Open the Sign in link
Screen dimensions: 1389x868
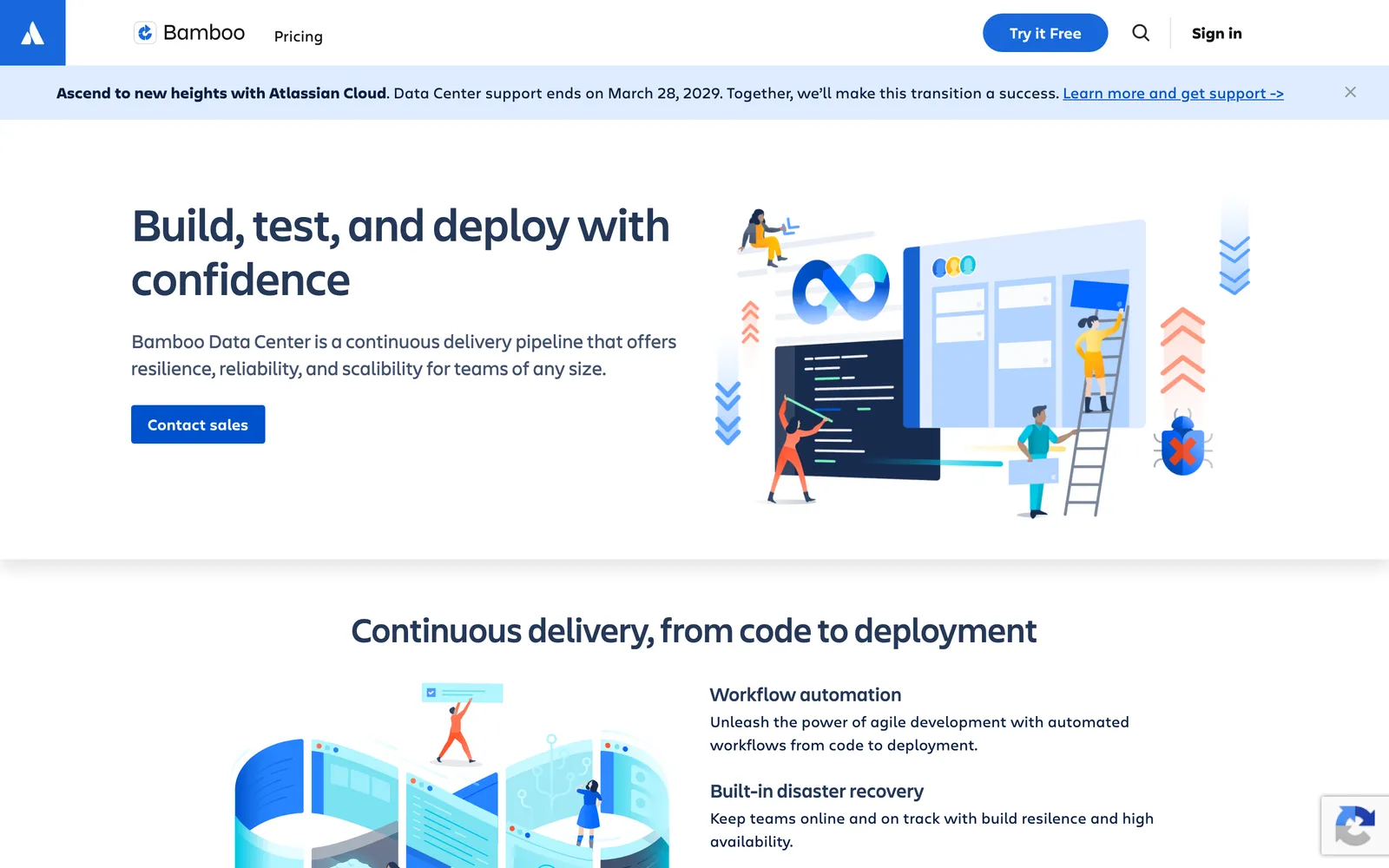(1216, 33)
